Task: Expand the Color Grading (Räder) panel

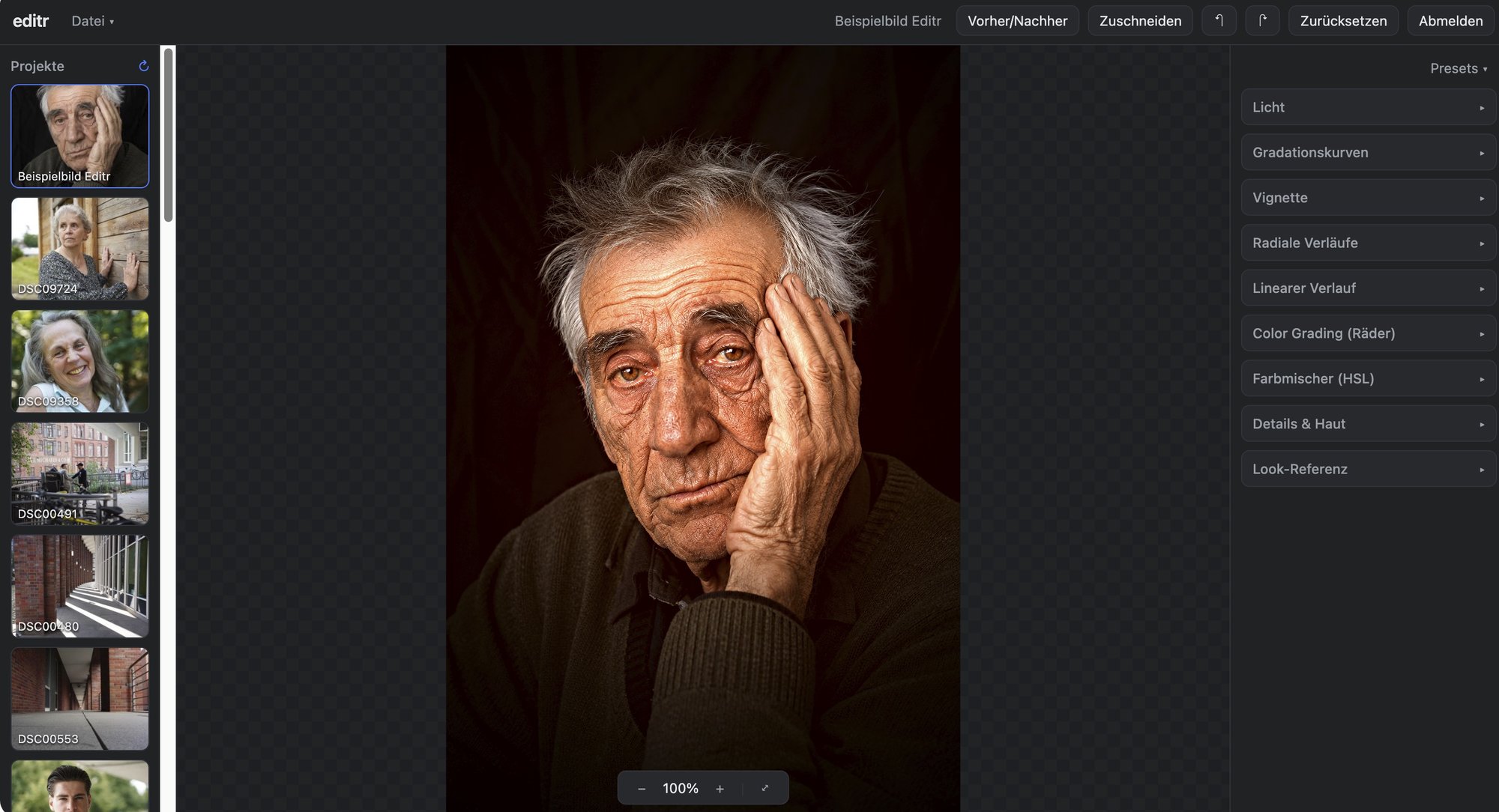Action: click(1369, 333)
